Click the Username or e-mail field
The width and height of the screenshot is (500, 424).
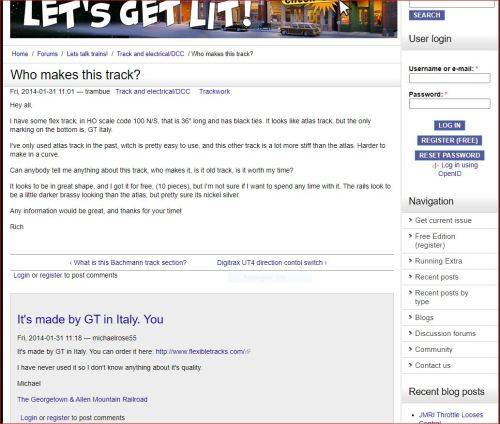(450, 78)
